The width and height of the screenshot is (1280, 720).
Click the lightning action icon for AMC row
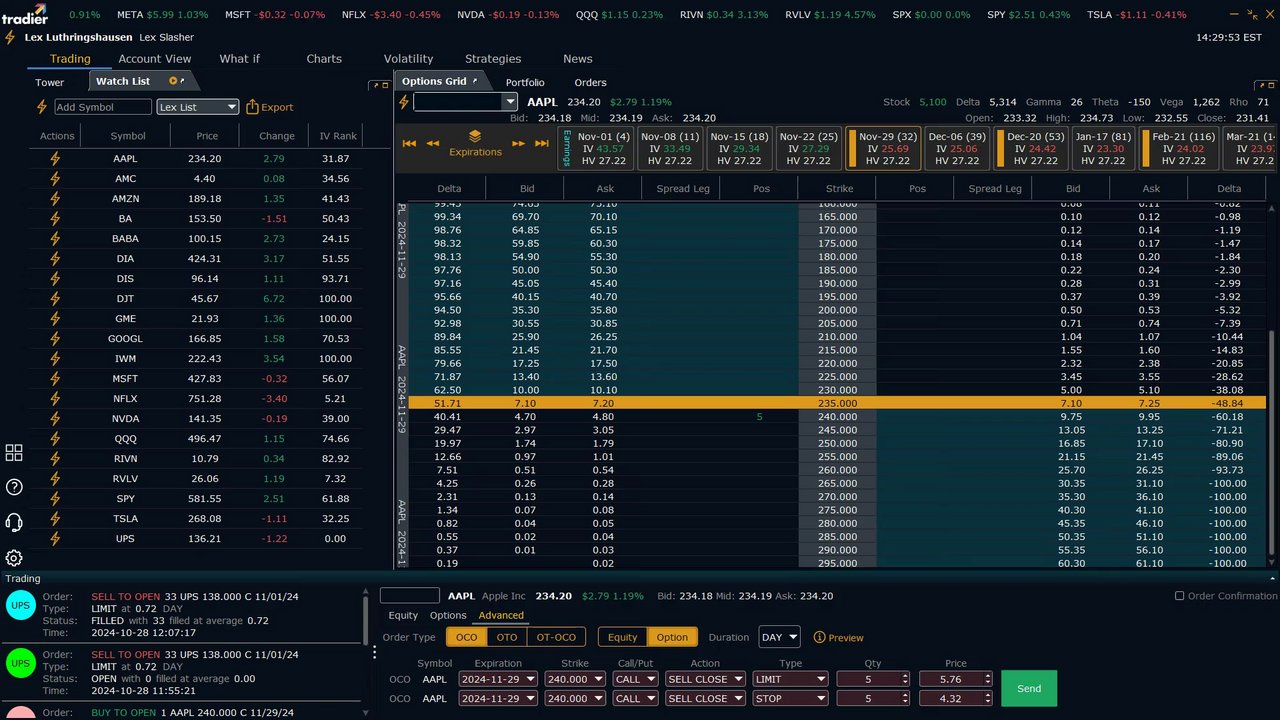click(x=55, y=179)
